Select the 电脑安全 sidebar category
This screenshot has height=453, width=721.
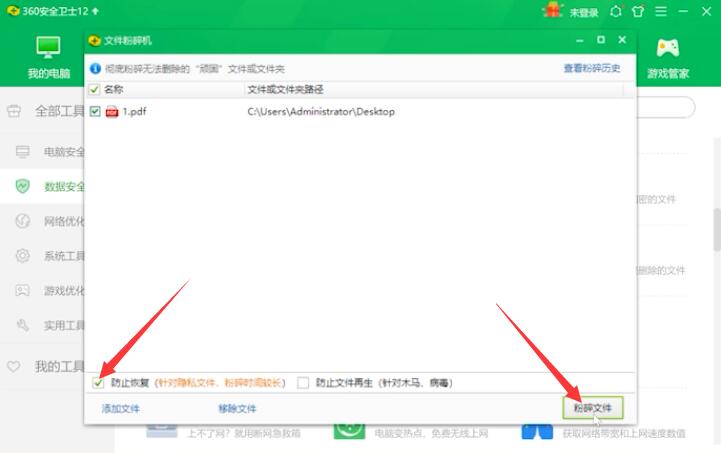(42, 152)
